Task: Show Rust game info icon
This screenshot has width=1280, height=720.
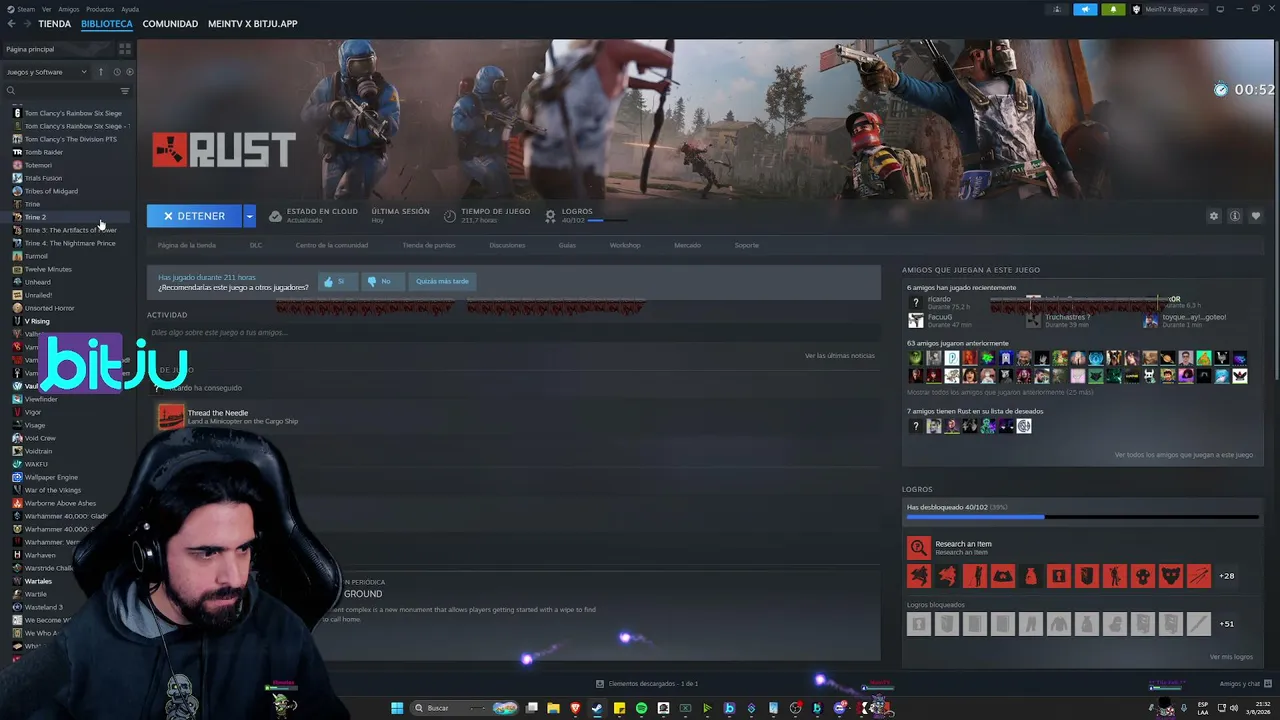Action: pos(1235,216)
